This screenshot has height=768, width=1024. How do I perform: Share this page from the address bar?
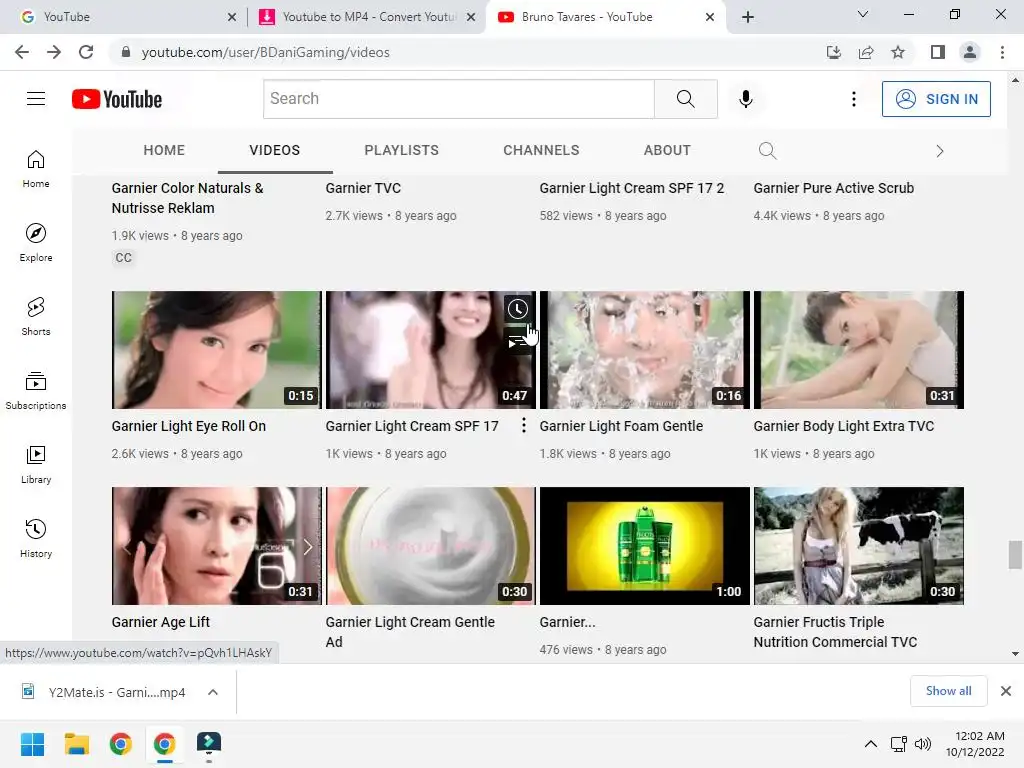pyautogui.click(x=866, y=52)
